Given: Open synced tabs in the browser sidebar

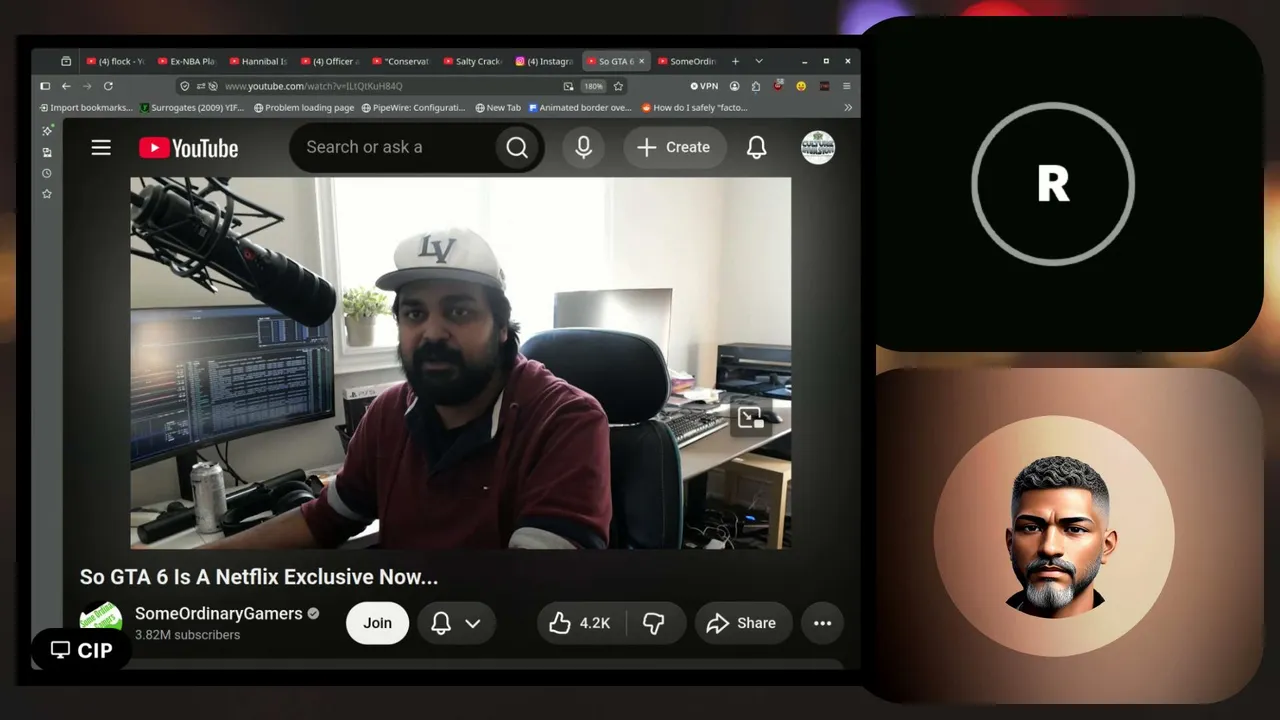Looking at the screenshot, I should pos(46,152).
